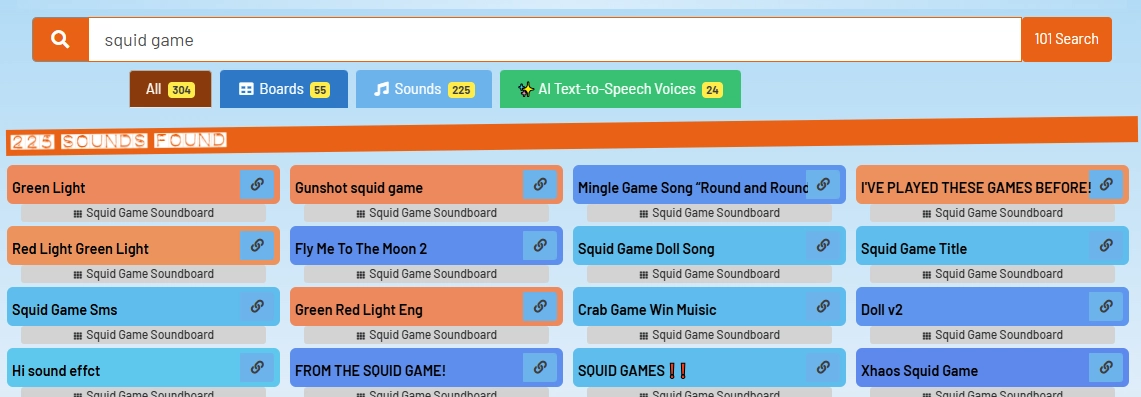1141x397 pixels.
Task: Copy link for Crab Game Win Muisic
Action: [x=823, y=307]
